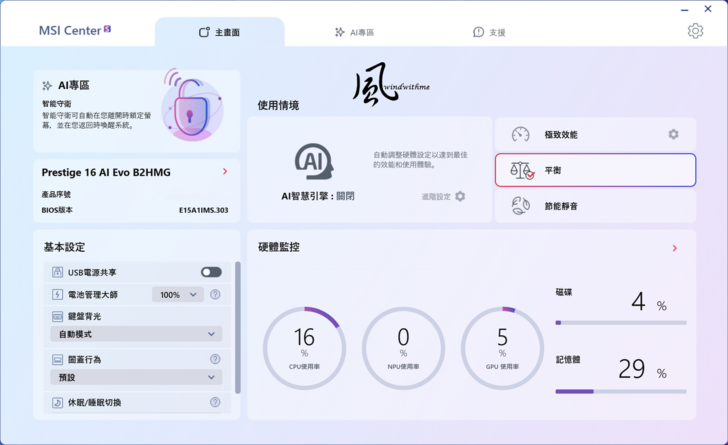Click the padlock illustration in AI專區 card
This screenshot has height=445, width=728.
192,106
